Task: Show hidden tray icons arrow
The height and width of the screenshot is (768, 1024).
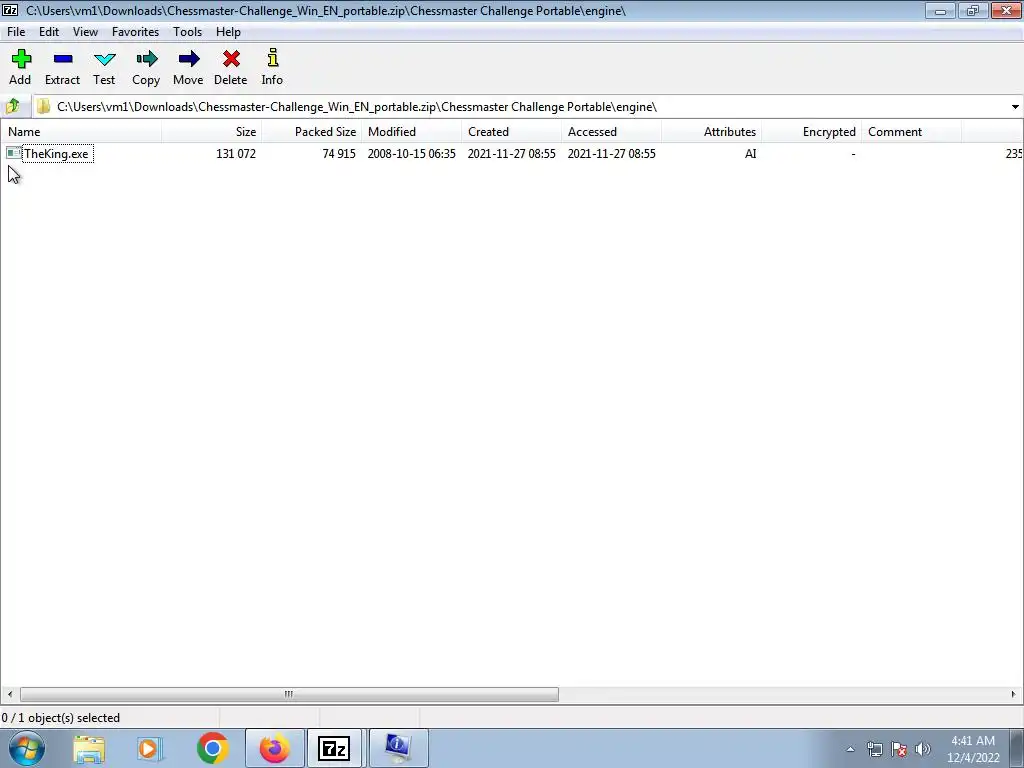Action: (x=850, y=749)
